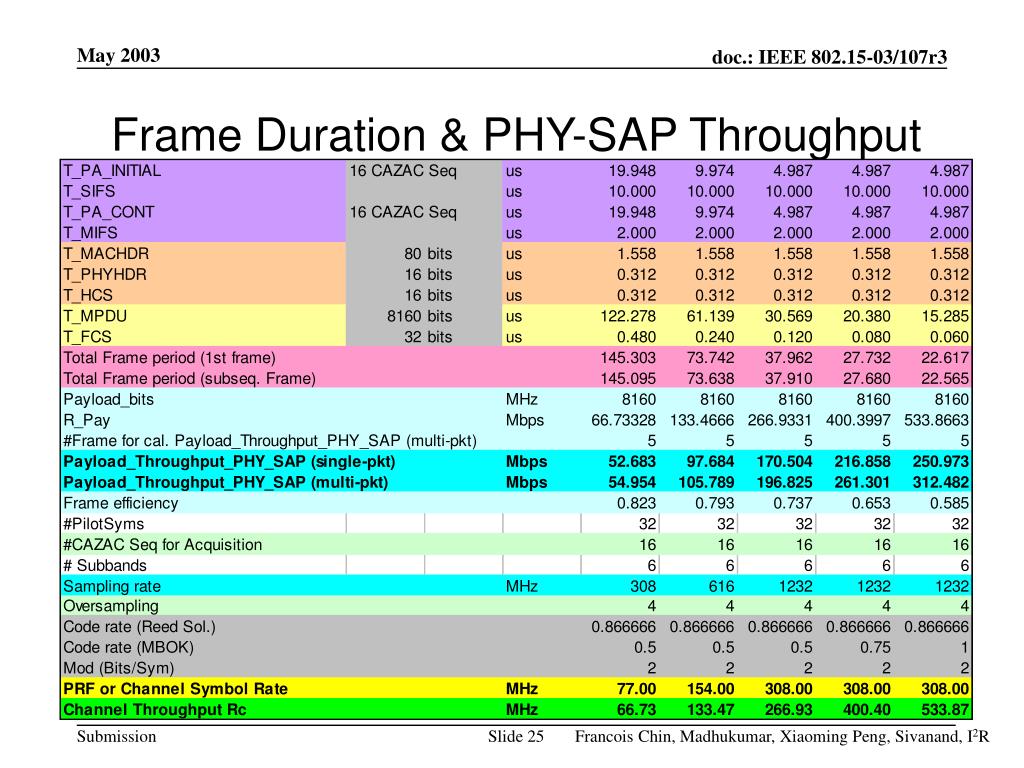Select the PRF value '77.00'
The width and height of the screenshot is (1024, 768).
pyautogui.click(x=637, y=689)
